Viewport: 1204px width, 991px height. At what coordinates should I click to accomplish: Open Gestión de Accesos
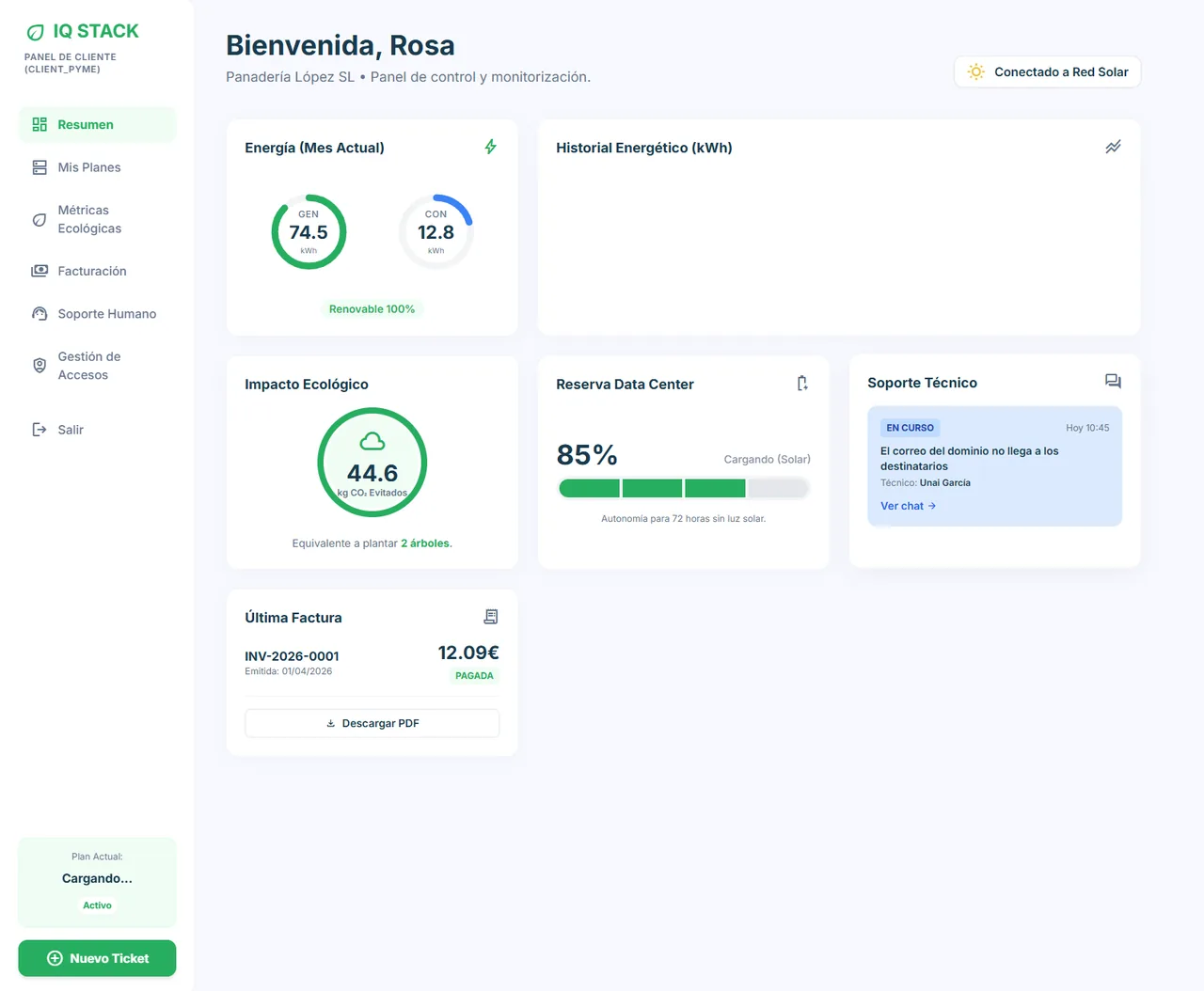tap(97, 366)
